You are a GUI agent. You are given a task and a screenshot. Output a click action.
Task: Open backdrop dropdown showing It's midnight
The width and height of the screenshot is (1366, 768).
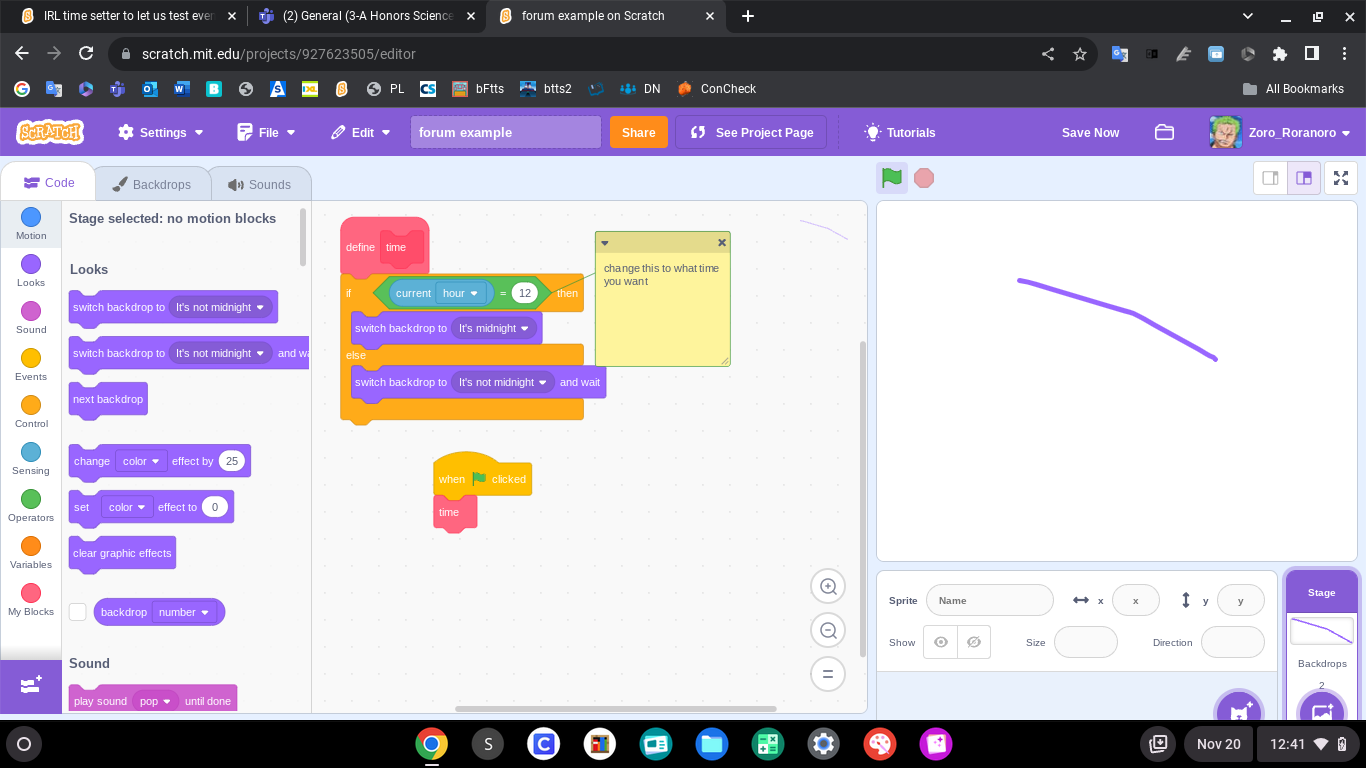[x=494, y=328]
